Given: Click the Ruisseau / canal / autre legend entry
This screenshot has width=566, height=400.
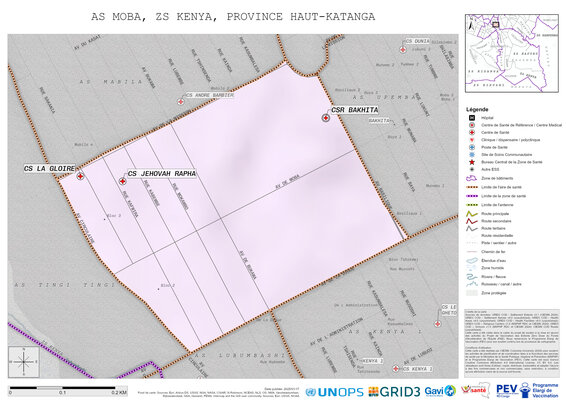Looking at the screenshot, I should click(x=501, y=284).
